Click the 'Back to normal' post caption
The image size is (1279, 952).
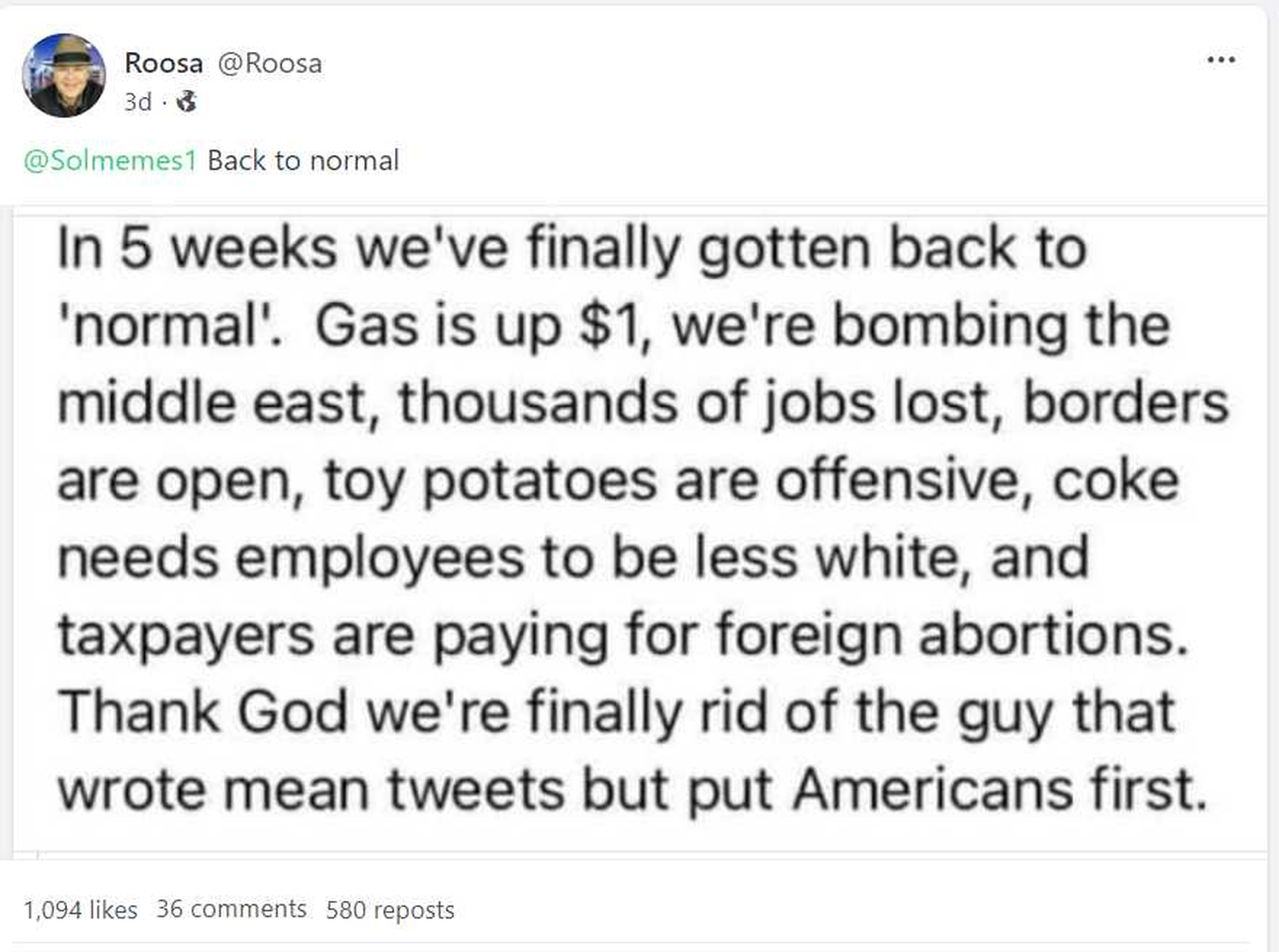coord(303,160)
